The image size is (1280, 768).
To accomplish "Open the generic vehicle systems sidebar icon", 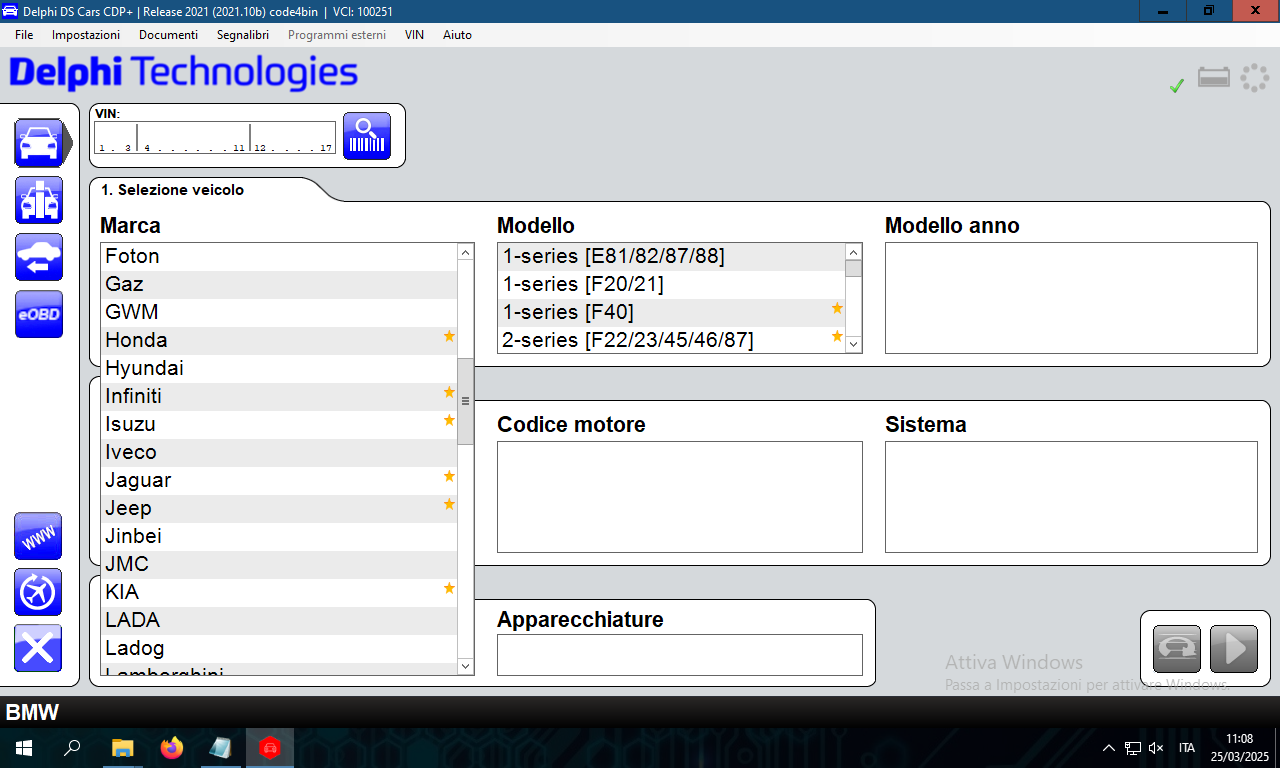I will pos(38,200).
